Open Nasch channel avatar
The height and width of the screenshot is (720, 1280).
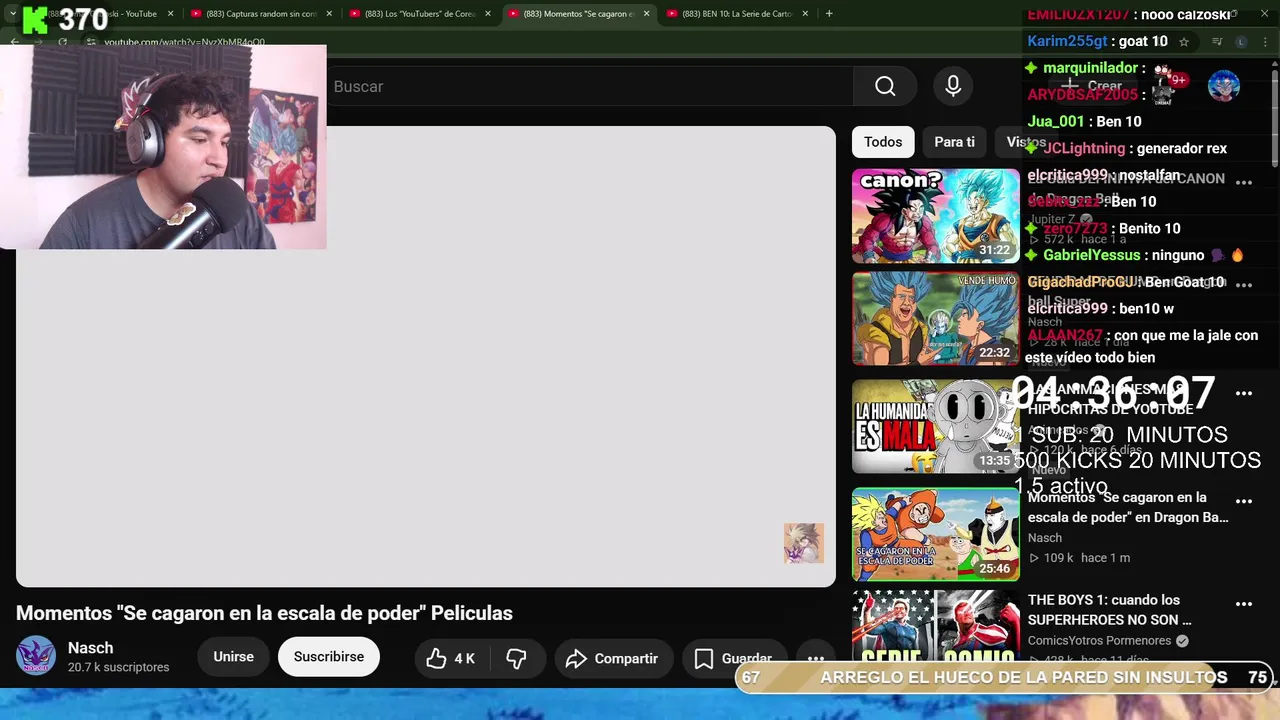[36, 656]
